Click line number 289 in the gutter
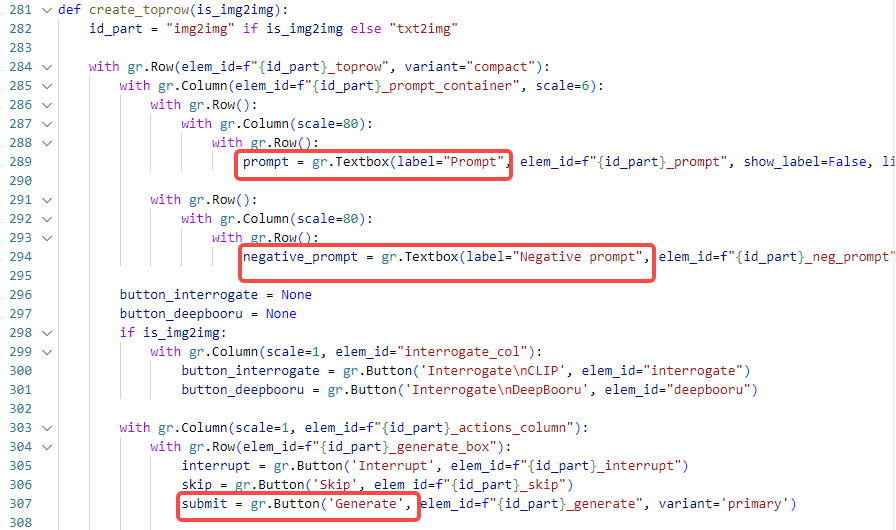896x530 pixels. click(21, 162)
